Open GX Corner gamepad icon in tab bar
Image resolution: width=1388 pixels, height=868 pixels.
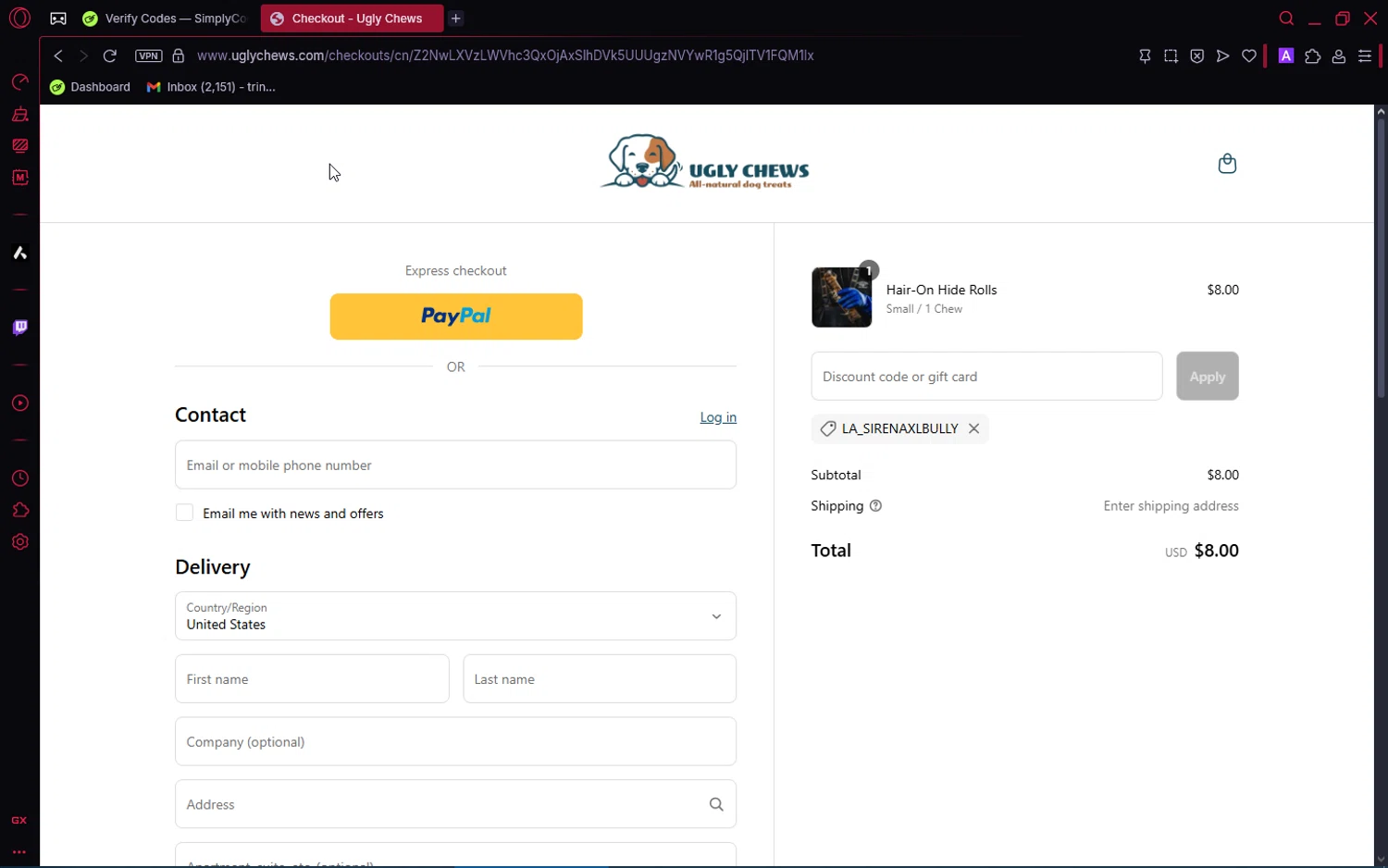tap(58, 19)
